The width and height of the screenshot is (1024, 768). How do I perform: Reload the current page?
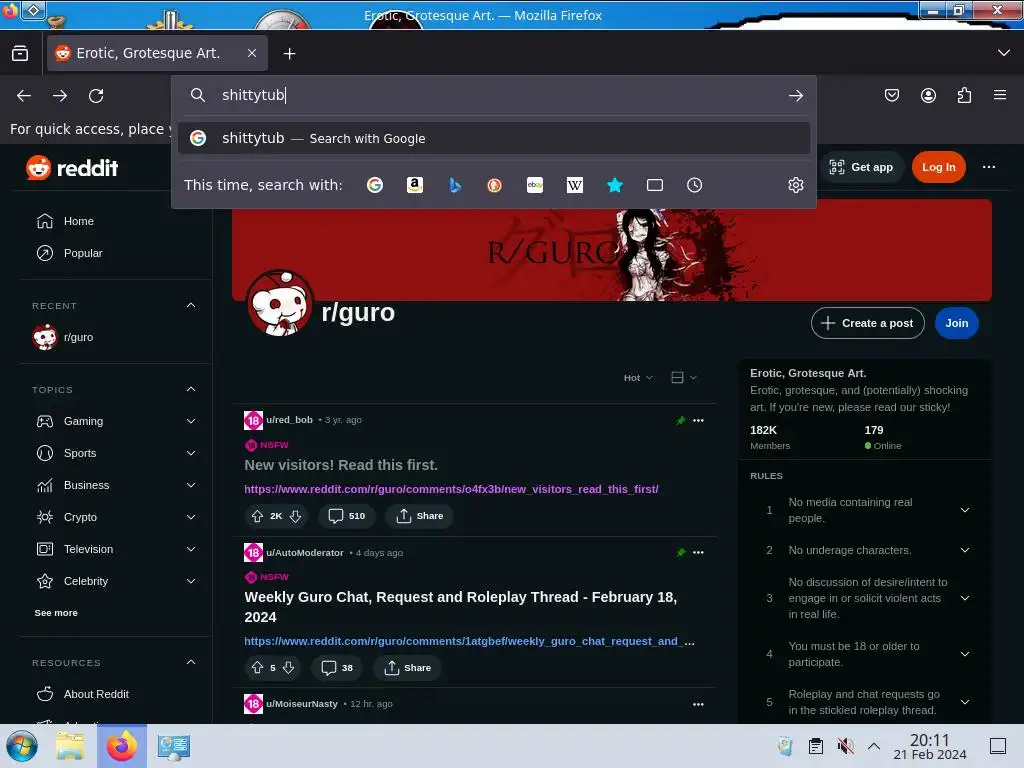click(x=96, y=95)
